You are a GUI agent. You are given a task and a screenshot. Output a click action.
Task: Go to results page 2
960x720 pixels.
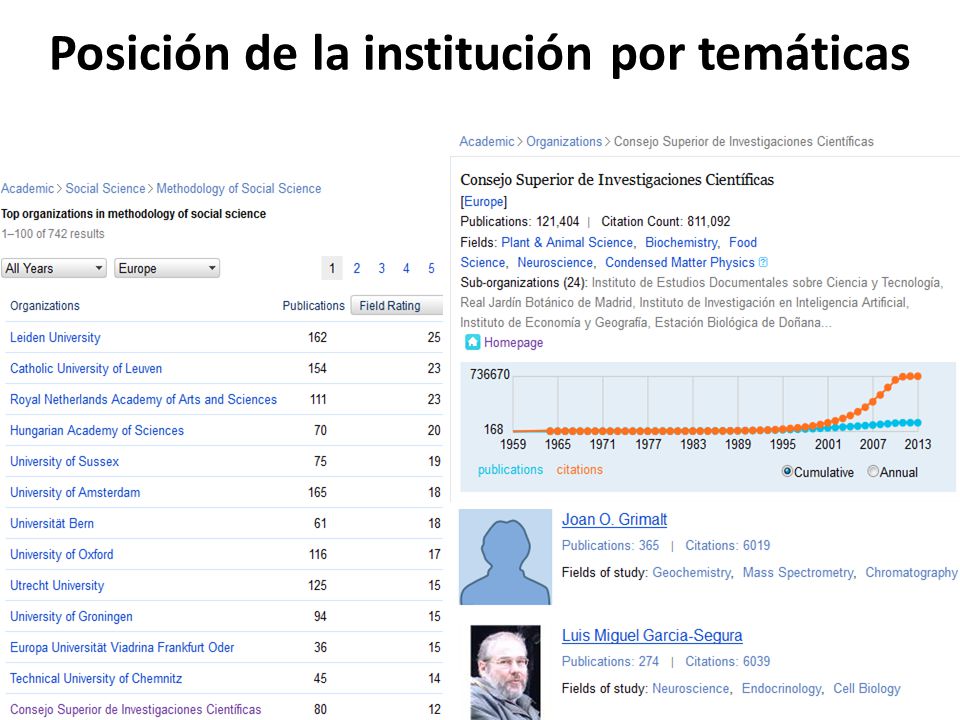click(356, 268)
